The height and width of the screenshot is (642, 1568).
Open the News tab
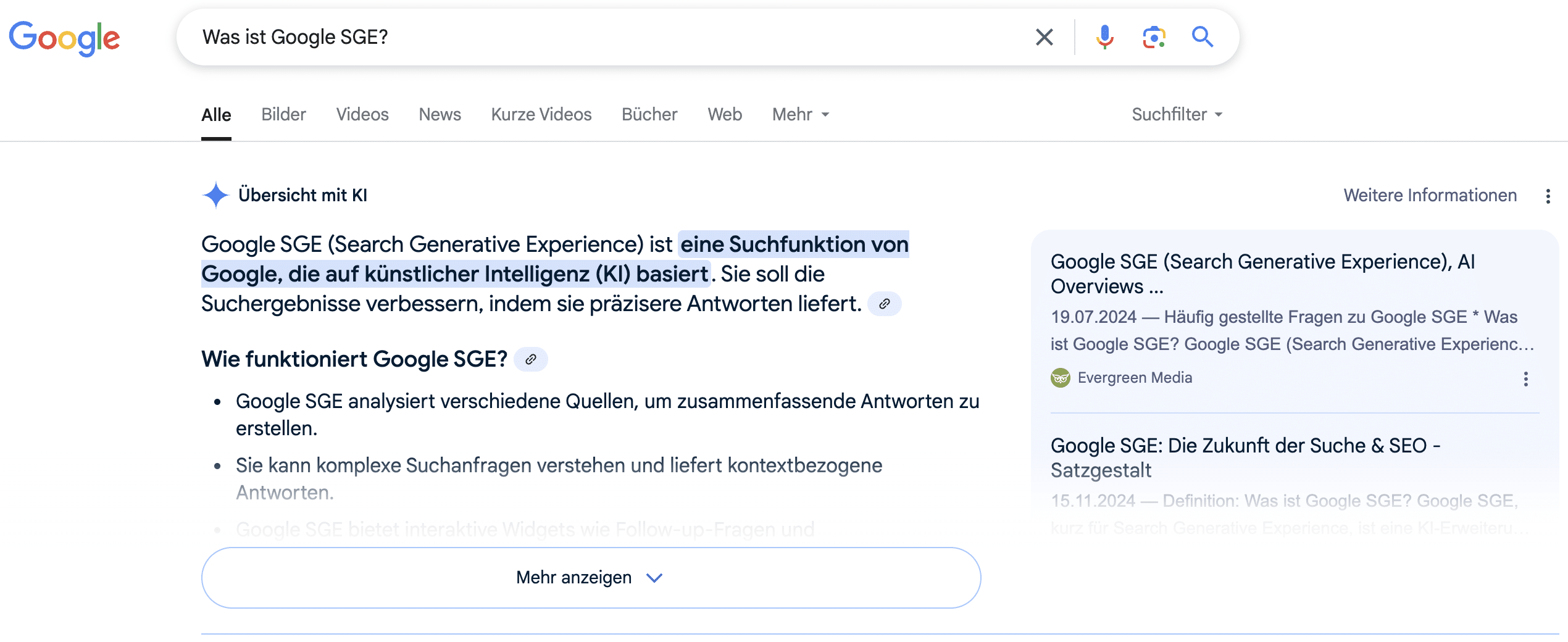coord(440,115)
